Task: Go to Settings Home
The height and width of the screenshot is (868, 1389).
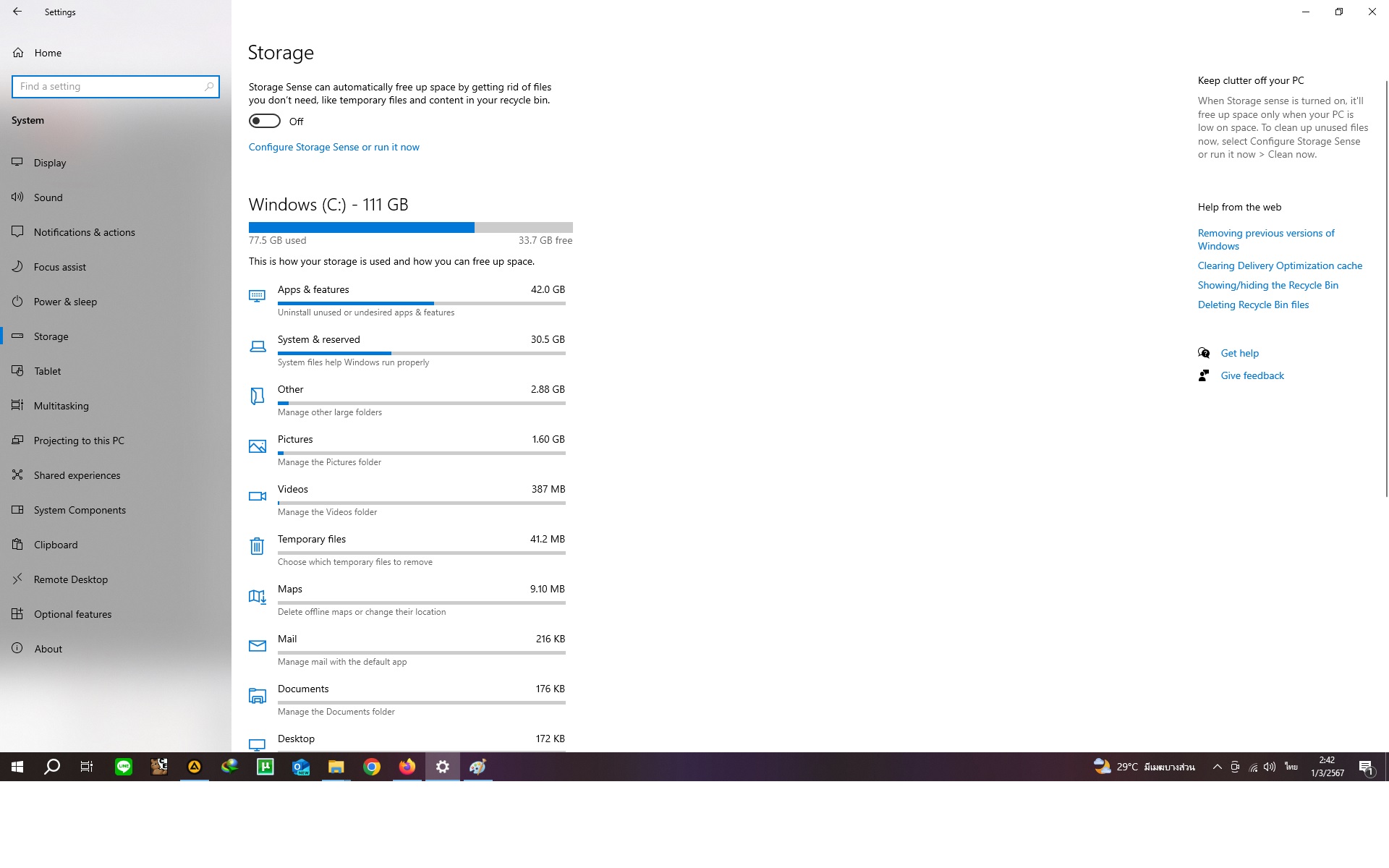Action: click(x=48, y=53)
